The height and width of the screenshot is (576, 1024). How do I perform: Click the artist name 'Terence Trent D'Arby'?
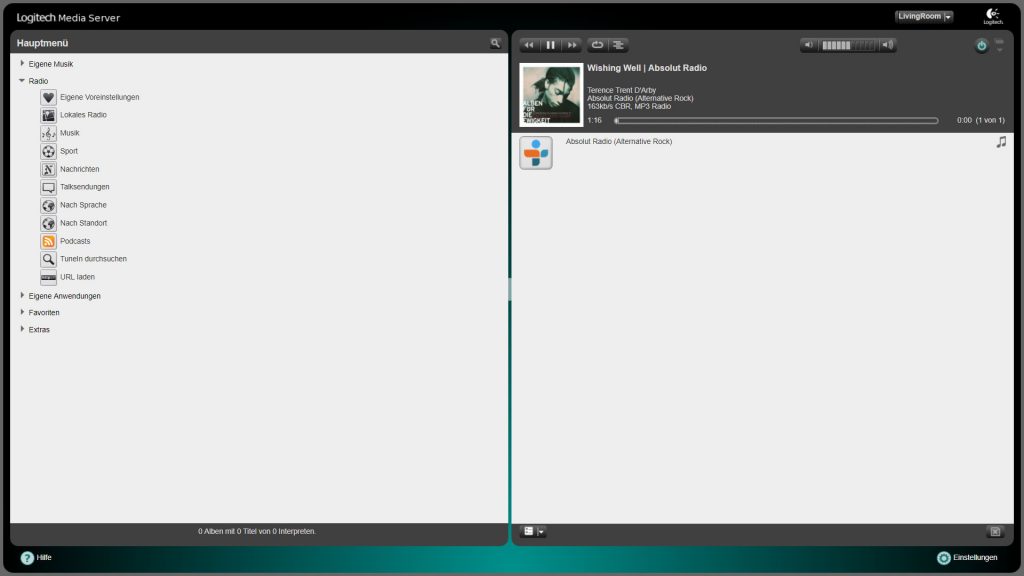[x=621, y=90]
